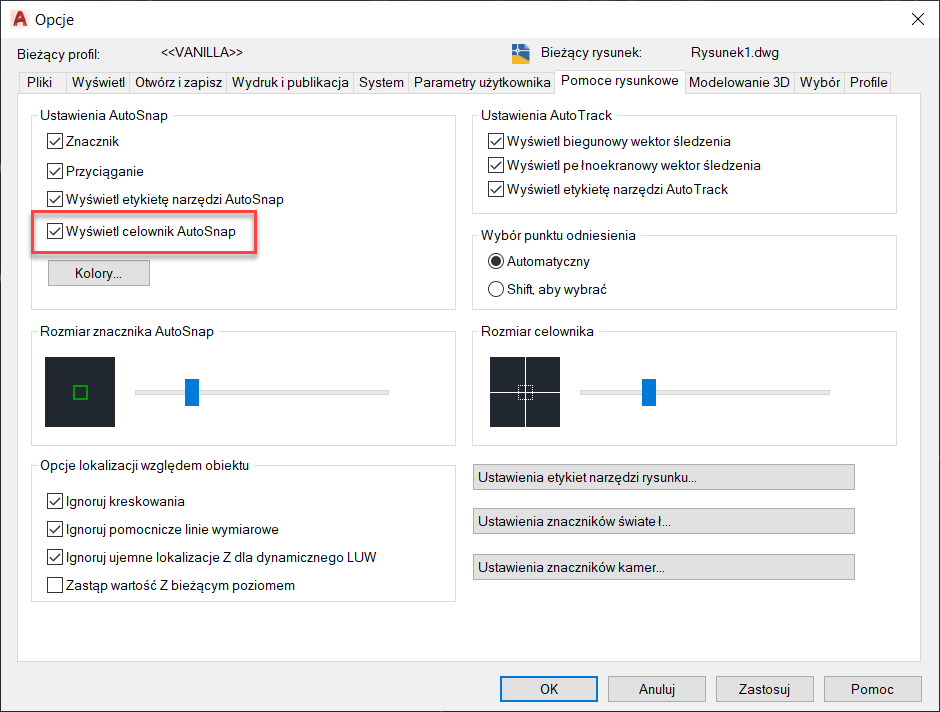The height and width of the screenshot is (712, 940).
Task: Click the crosshair aperture size preview
Action: (x=525, y=392)
